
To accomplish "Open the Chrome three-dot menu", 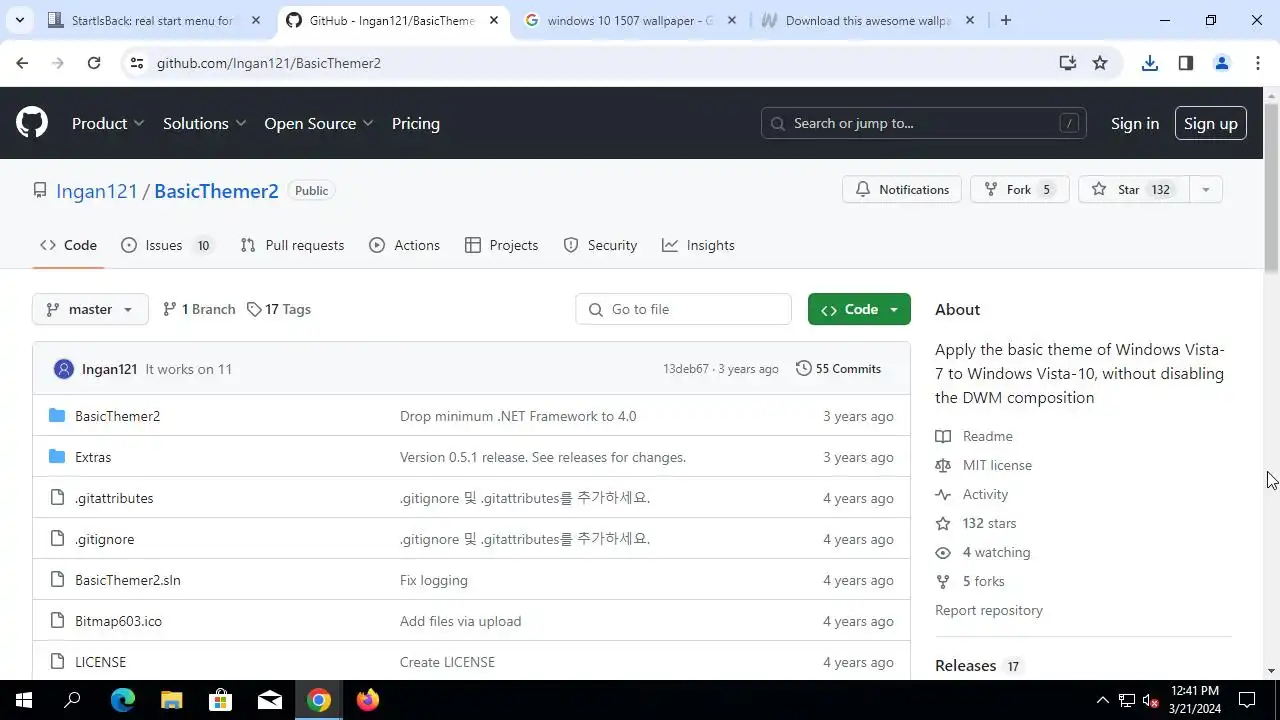I will 1257,63.
